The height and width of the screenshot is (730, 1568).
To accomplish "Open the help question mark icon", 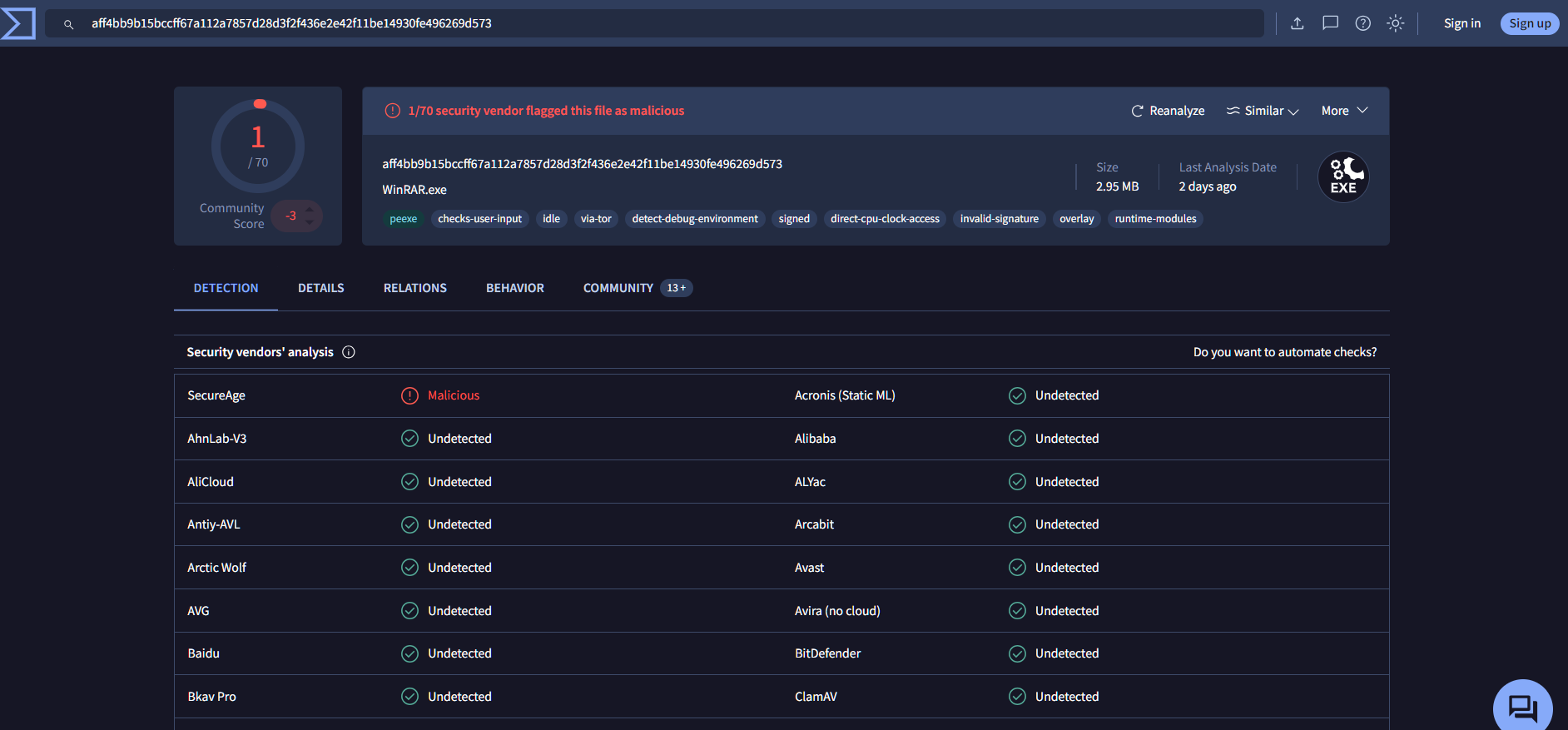I will click(1362, 23).
